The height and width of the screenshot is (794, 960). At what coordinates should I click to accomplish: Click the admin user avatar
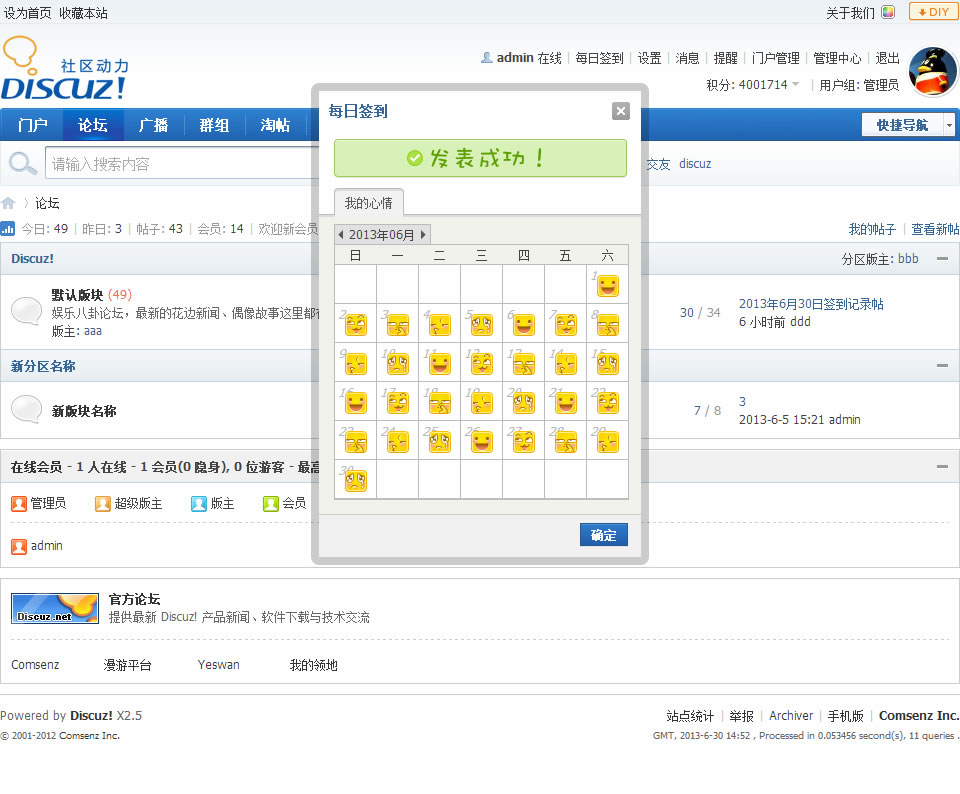(x=932, y=72)
